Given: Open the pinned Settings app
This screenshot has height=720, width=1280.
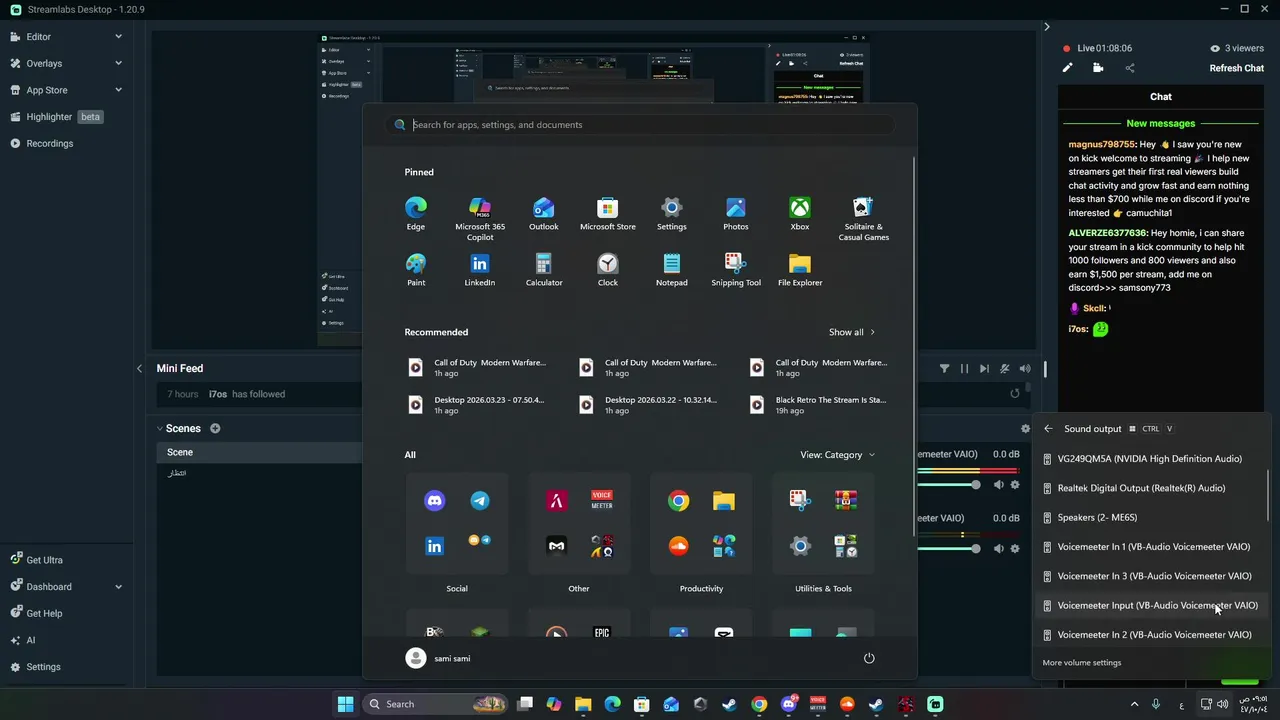Looking at the screenshot, I should pos(672,214).
